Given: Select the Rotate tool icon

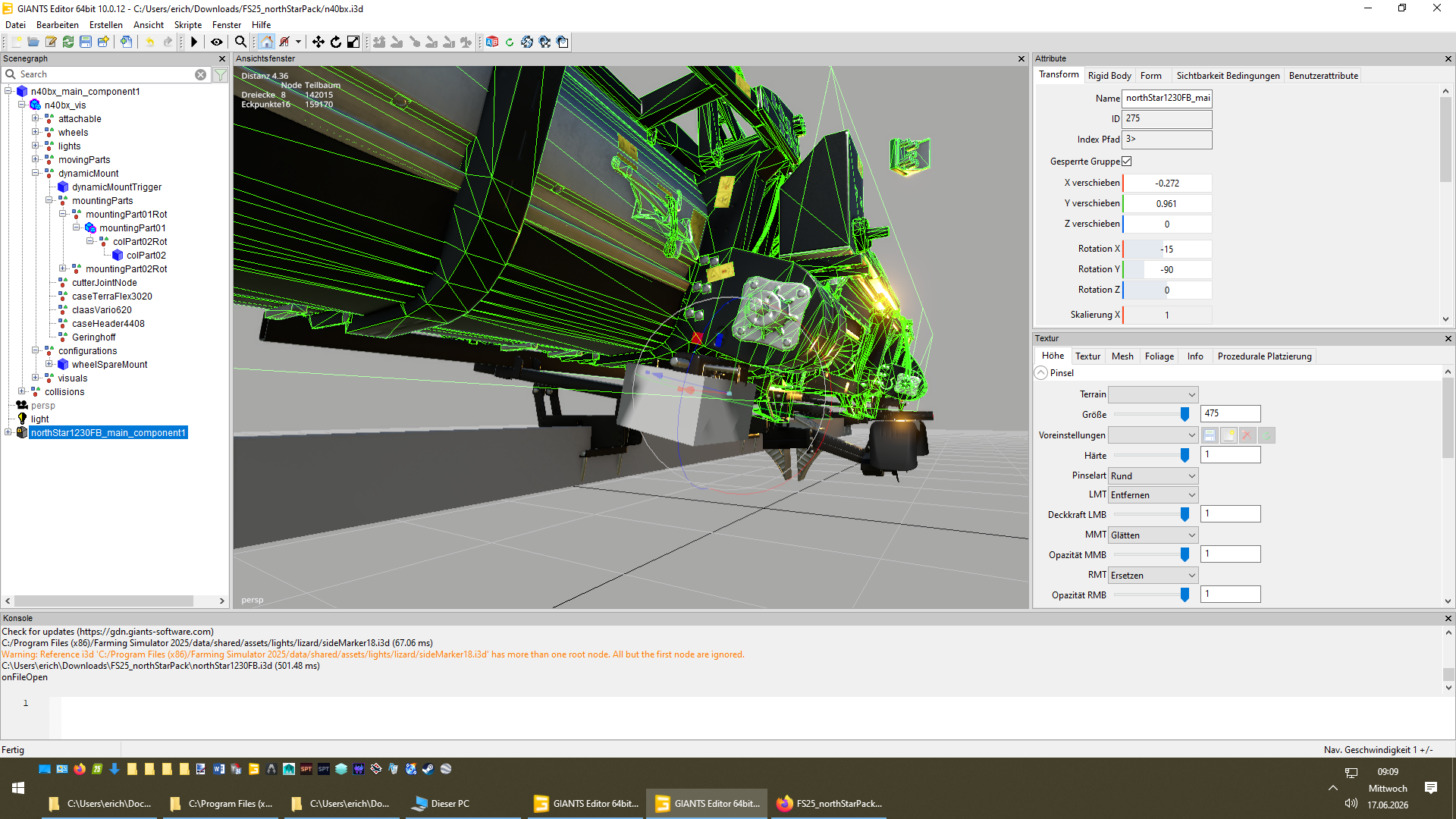Looking at the screenshot, I should click(336, 42).
